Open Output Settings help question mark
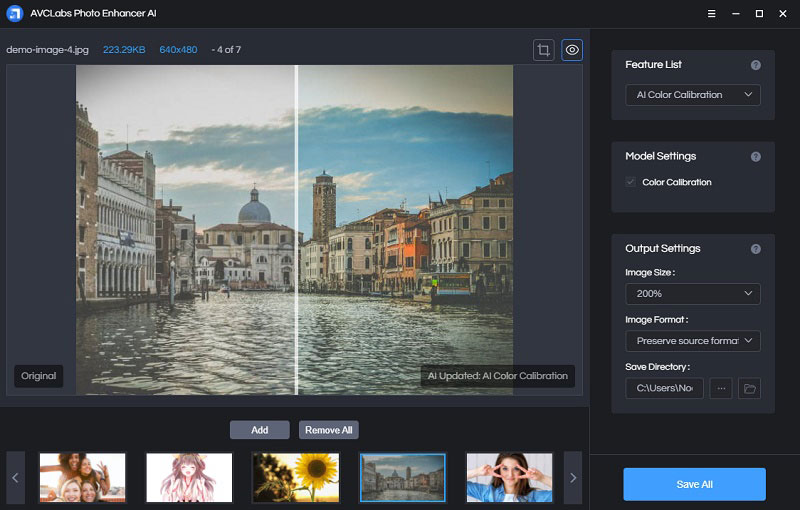800x510 pixels. point(756,249)
